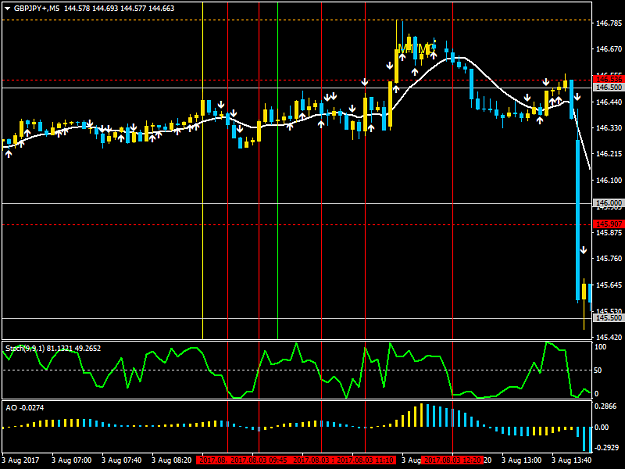Click the 3 Aug 08:20 time label
Screen dimensions: 625x469
point(171,460)
